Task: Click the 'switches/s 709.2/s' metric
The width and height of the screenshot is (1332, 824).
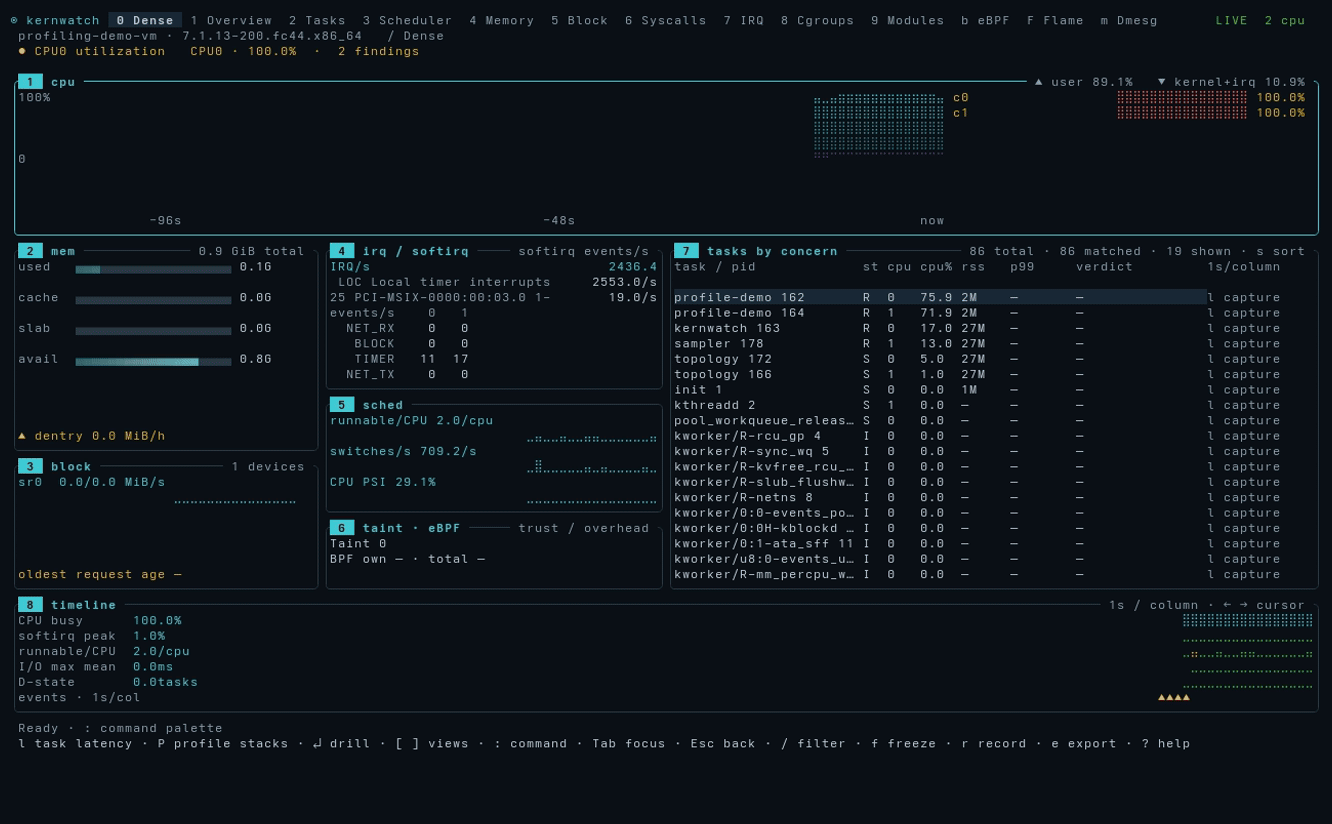Action: click(x=403, y=451)
